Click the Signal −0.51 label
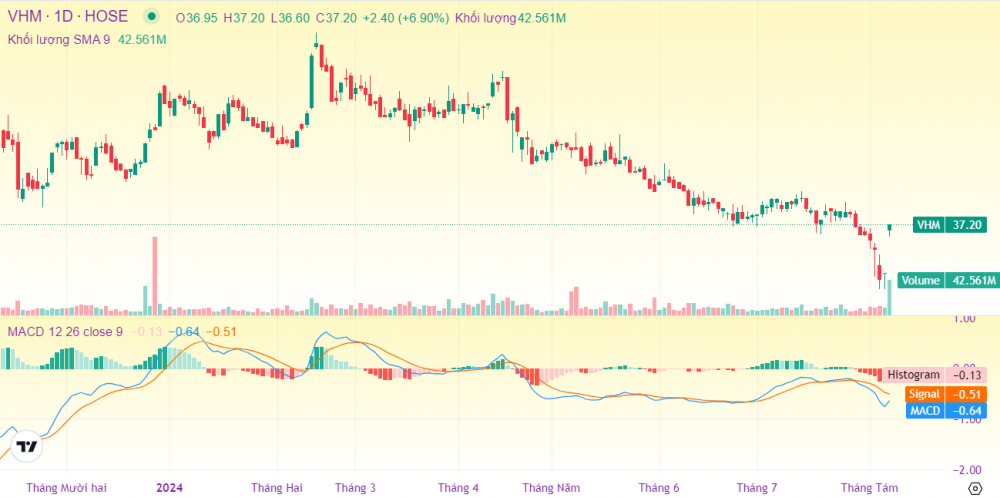Screen dimensions: 1000x498 click(946, 393)
